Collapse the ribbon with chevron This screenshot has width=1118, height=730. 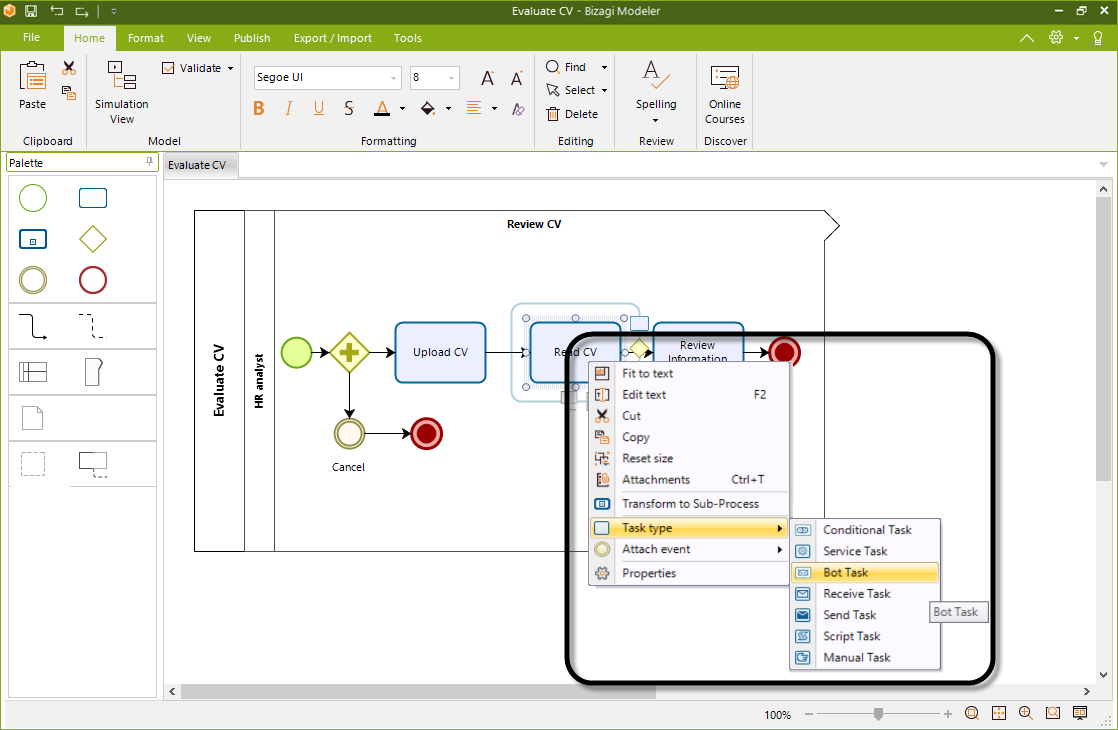pyautogui.click(x=1027, y=38)
